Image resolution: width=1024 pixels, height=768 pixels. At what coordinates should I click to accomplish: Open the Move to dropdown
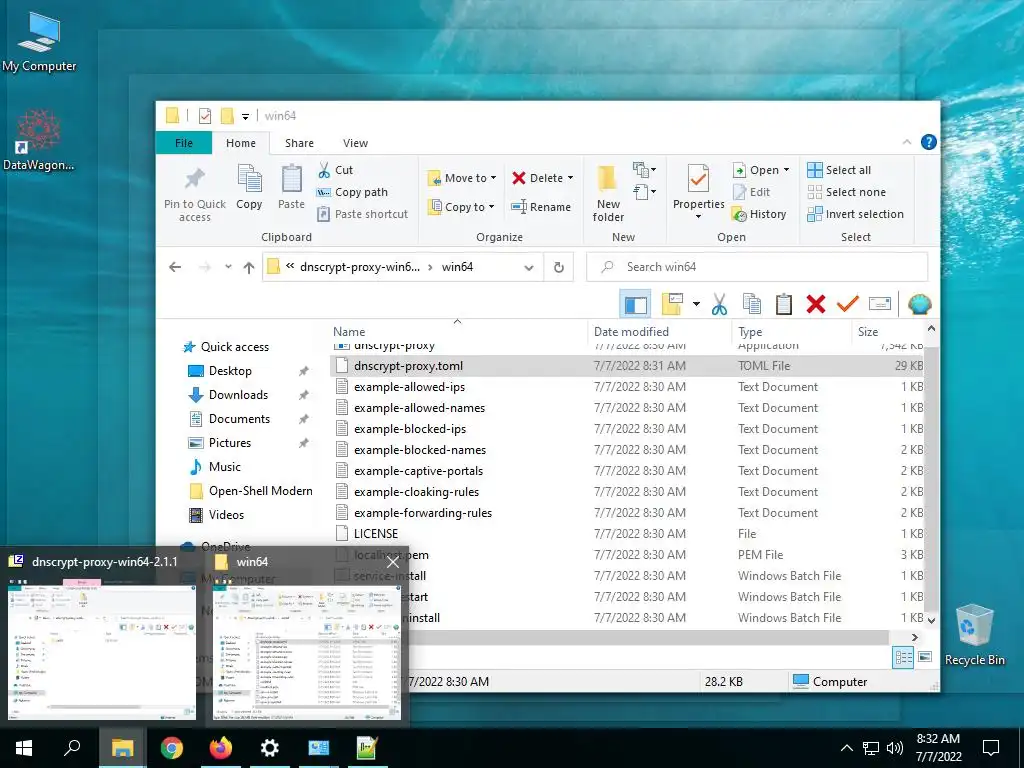tap(462, 178)
